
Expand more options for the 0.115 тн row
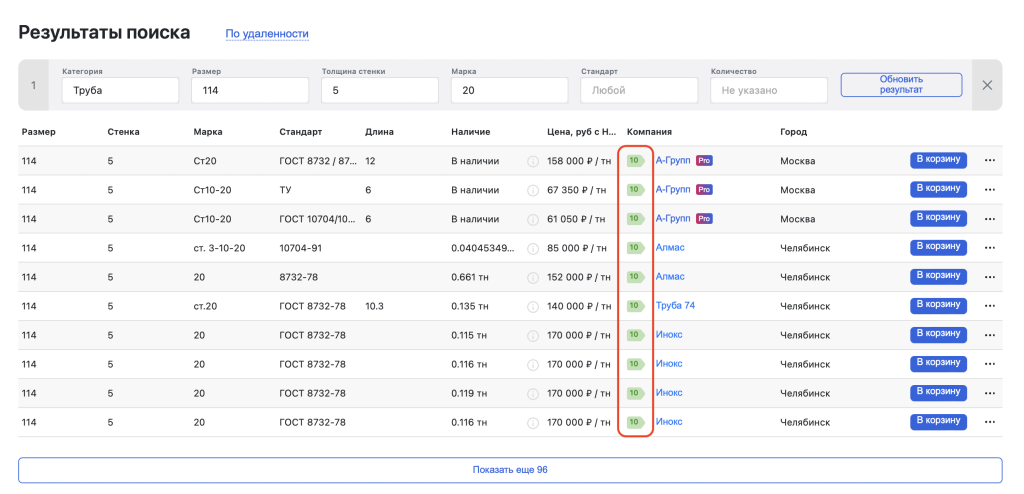[x=990, y=335]
